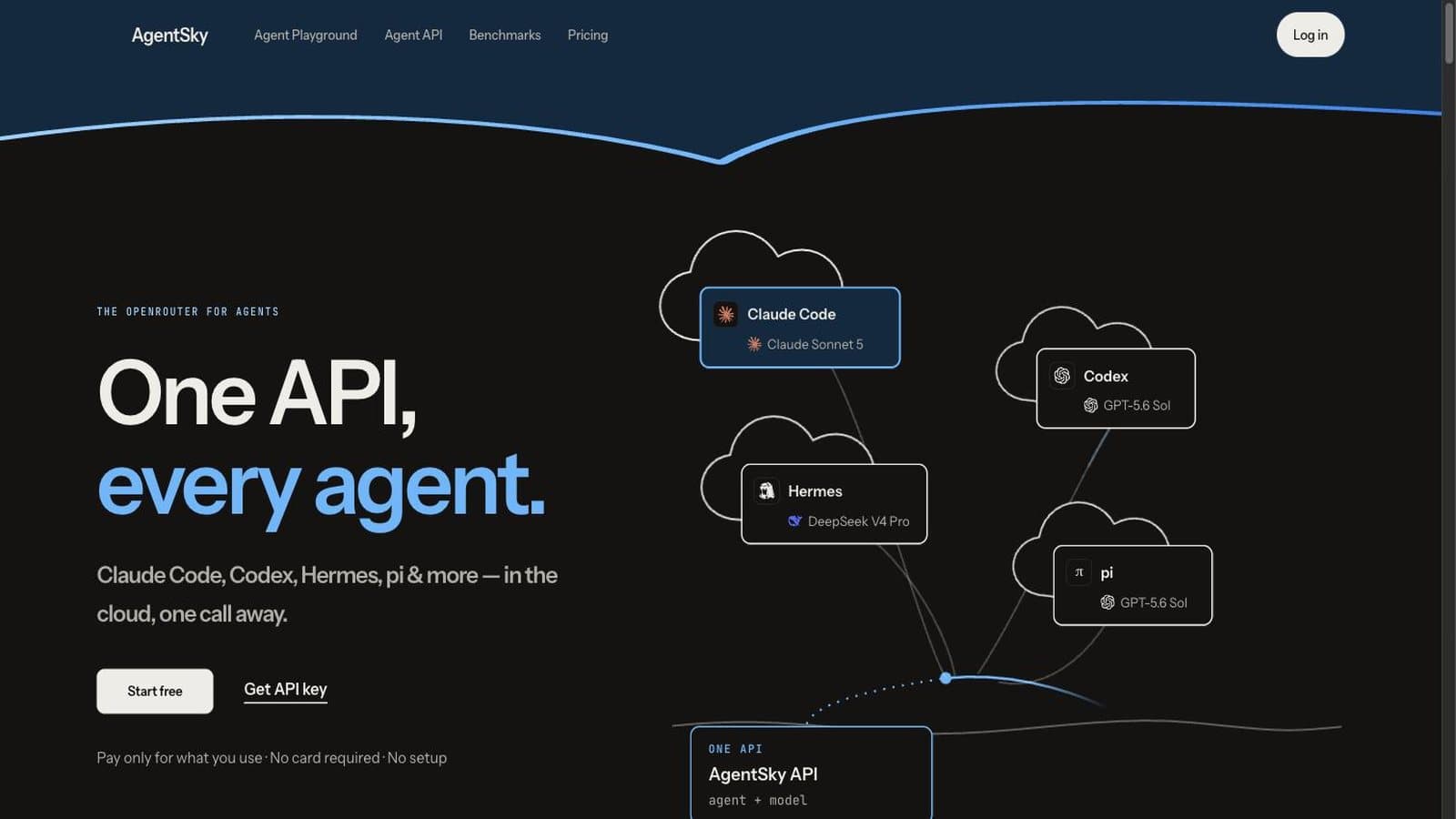Click GPT-5.6 Sol icon in pi card

pyautogui.click(x=1107, y=602)
